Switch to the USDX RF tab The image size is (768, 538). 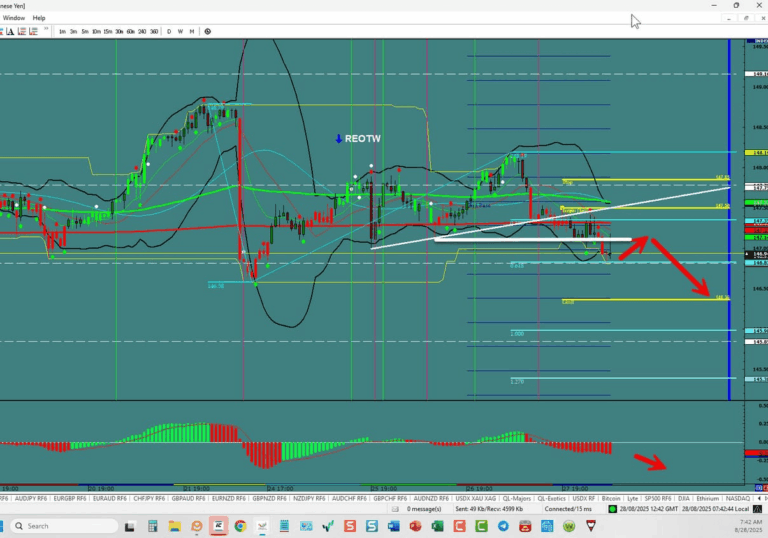(583, 498)
